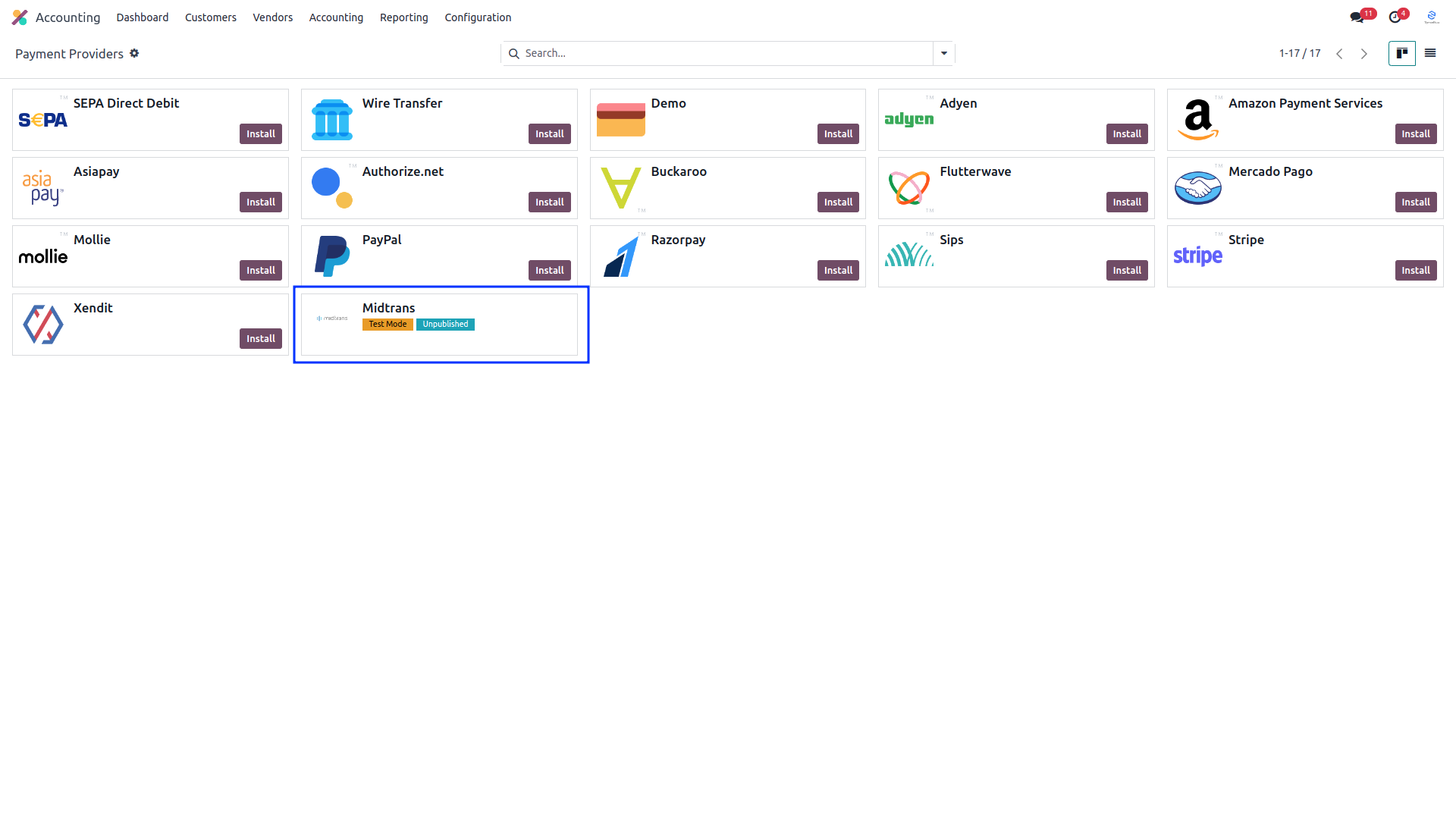Click the SEPA logo
The width and height of the screenshot is (1456, 819).
(43, 120)
